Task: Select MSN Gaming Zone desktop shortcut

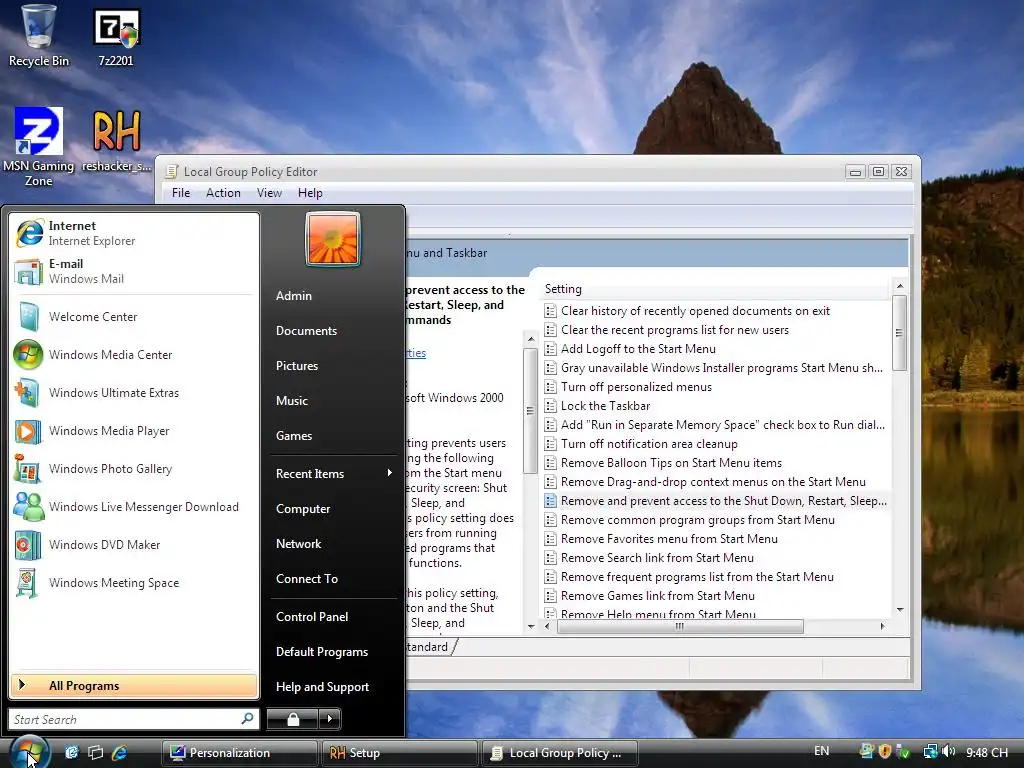Action: click(39, 147)
